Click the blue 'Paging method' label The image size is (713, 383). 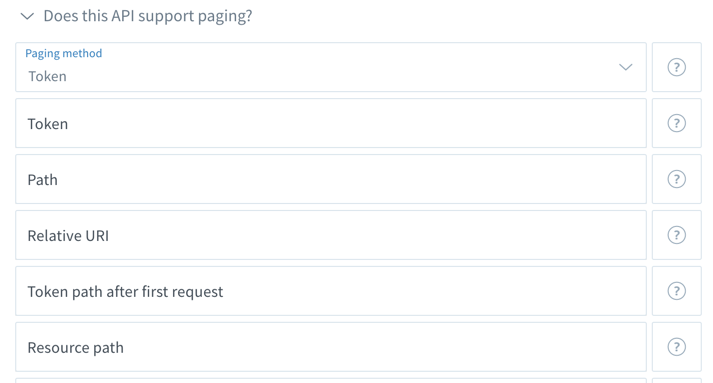[x=64, y=53]
